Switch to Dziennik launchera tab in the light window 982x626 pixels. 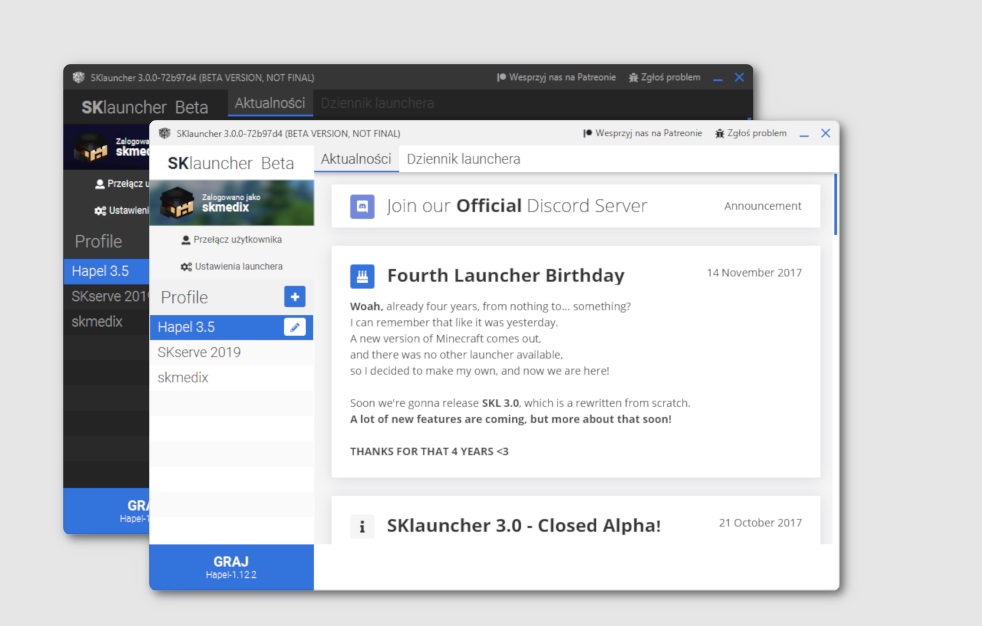click(463, 159)
